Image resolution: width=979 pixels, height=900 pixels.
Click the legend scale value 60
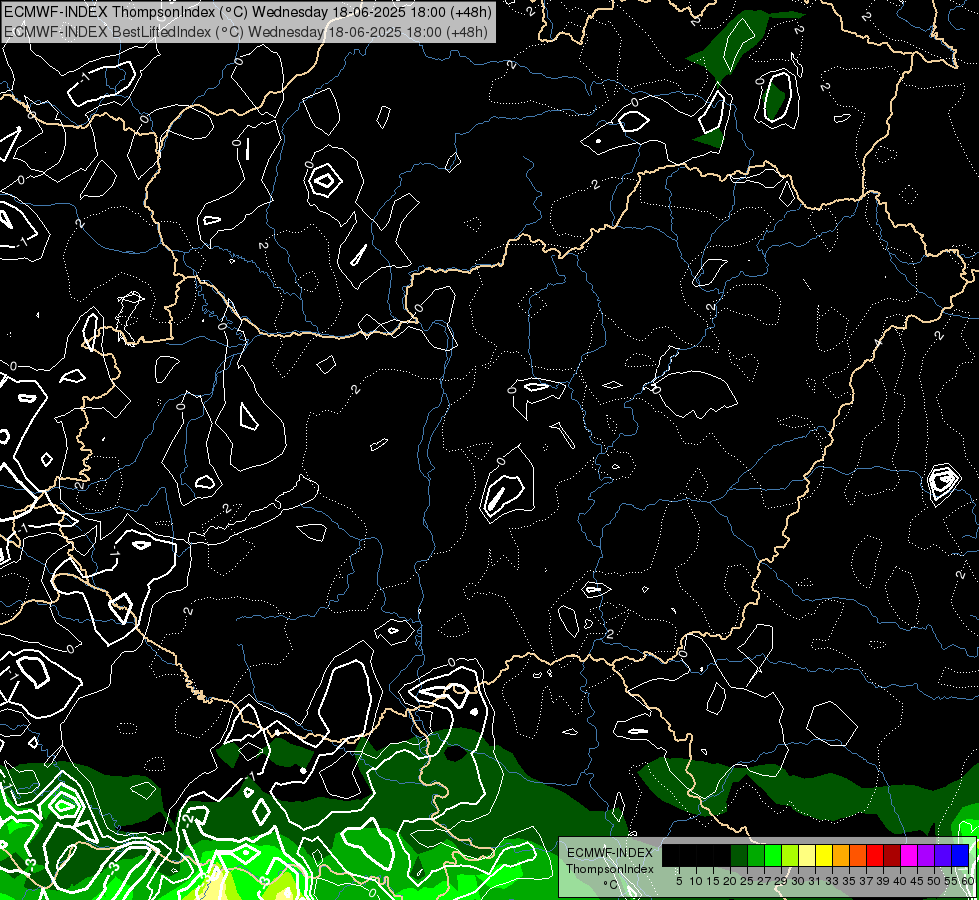click(x=968, y=881)
